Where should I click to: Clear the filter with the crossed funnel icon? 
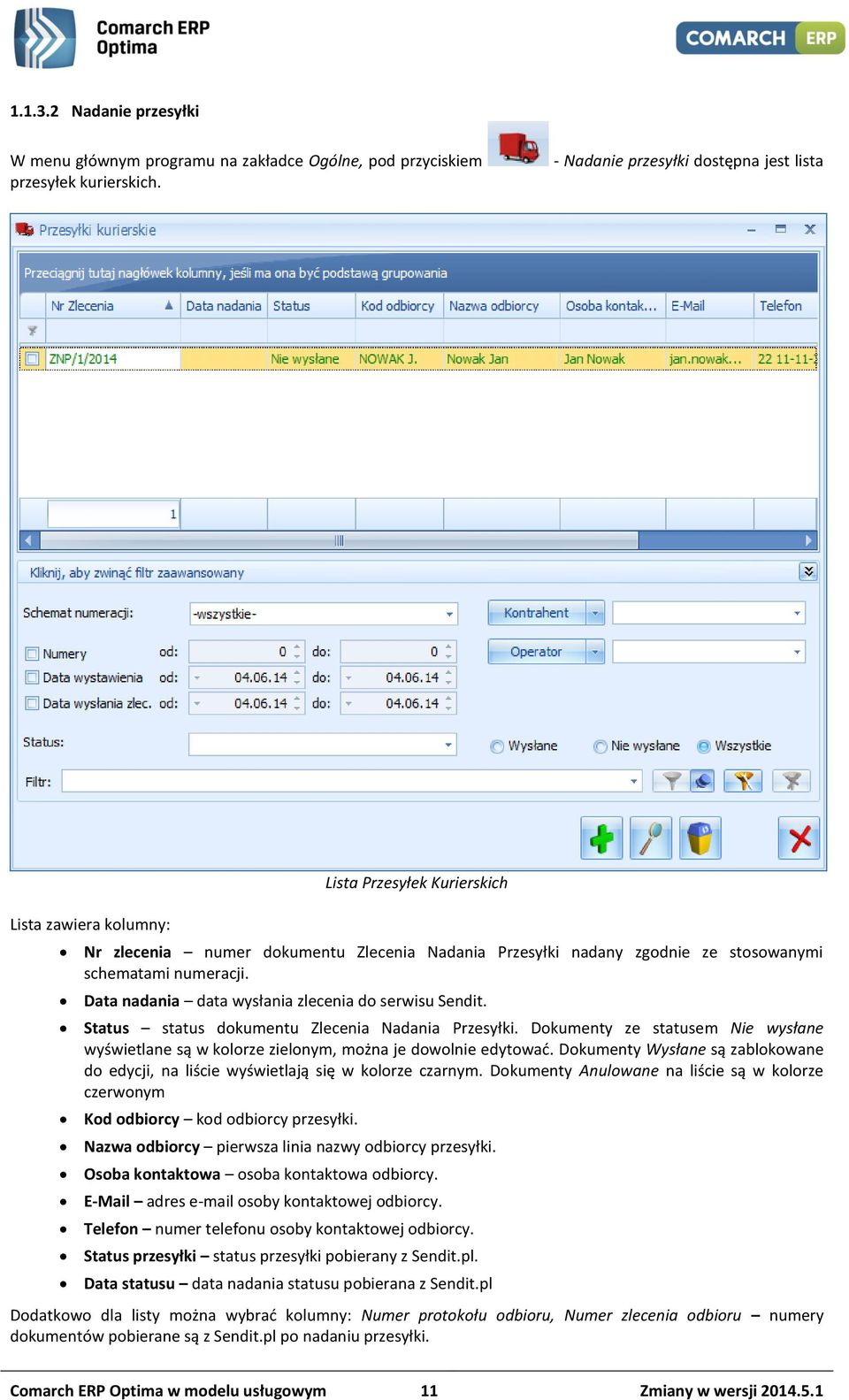click(x=792, y=781)
